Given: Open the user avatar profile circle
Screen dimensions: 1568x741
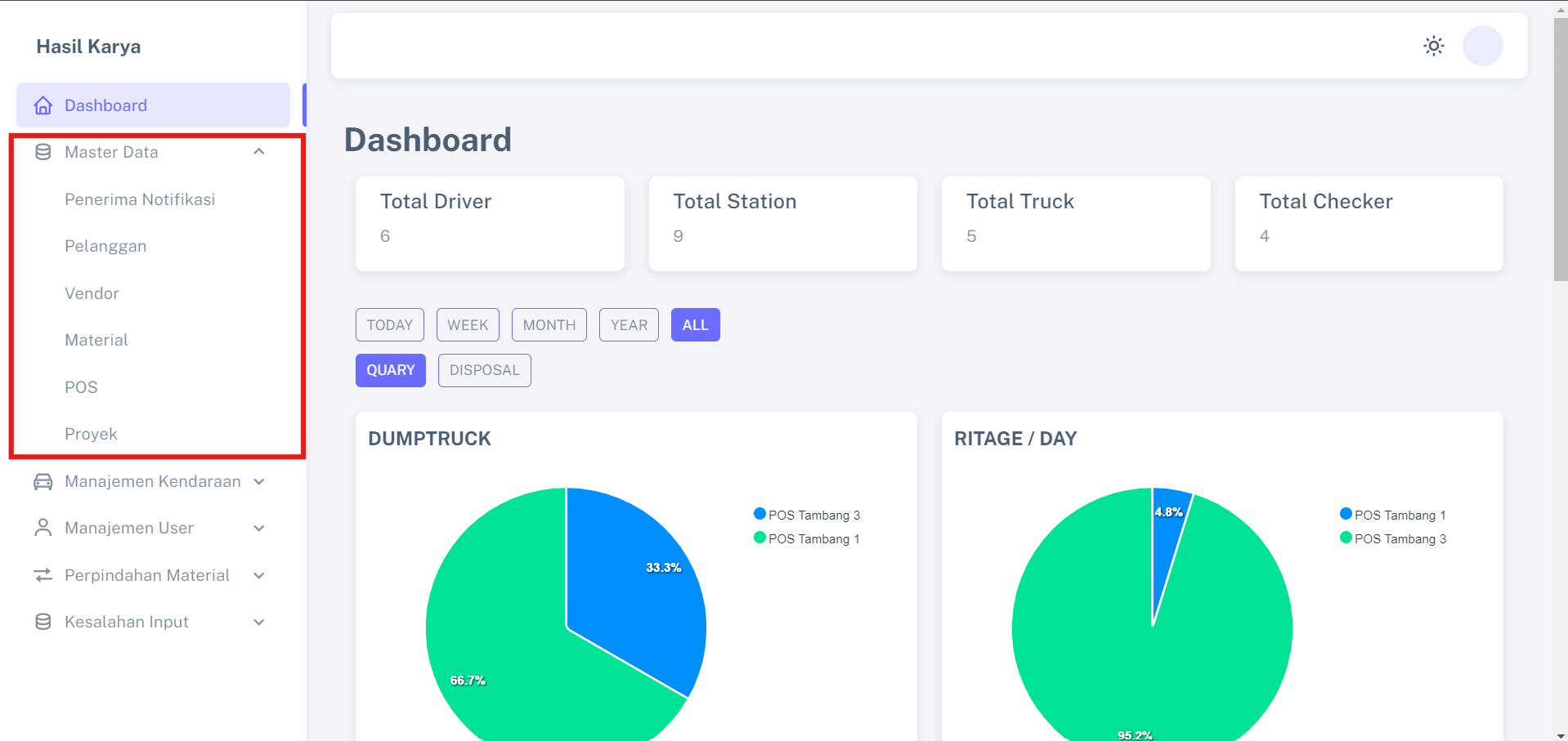Looking at the screenshot, I should click(x=1482, y=46).
